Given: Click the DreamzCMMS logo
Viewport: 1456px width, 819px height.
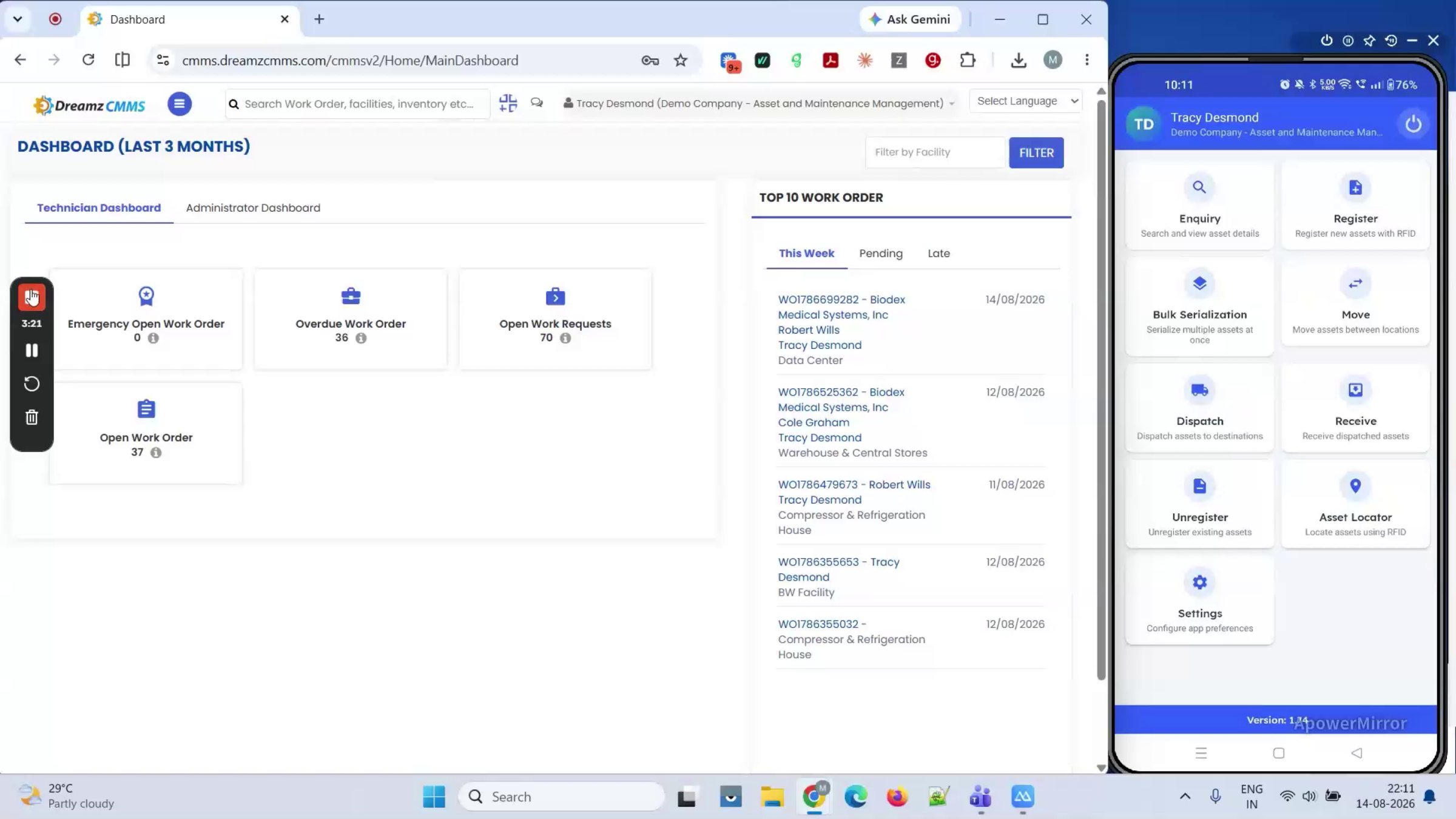Looking at the screenshot, I should click(x=89, y=105).
